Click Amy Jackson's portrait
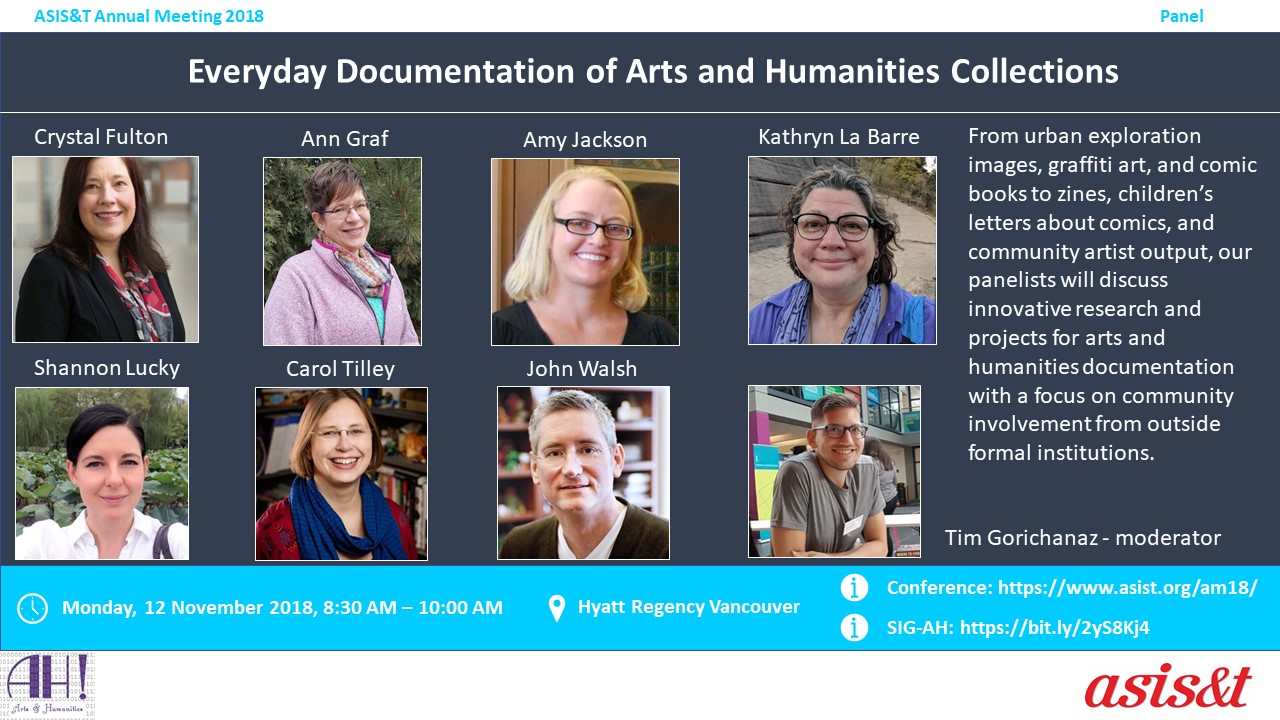 [585, 252]
